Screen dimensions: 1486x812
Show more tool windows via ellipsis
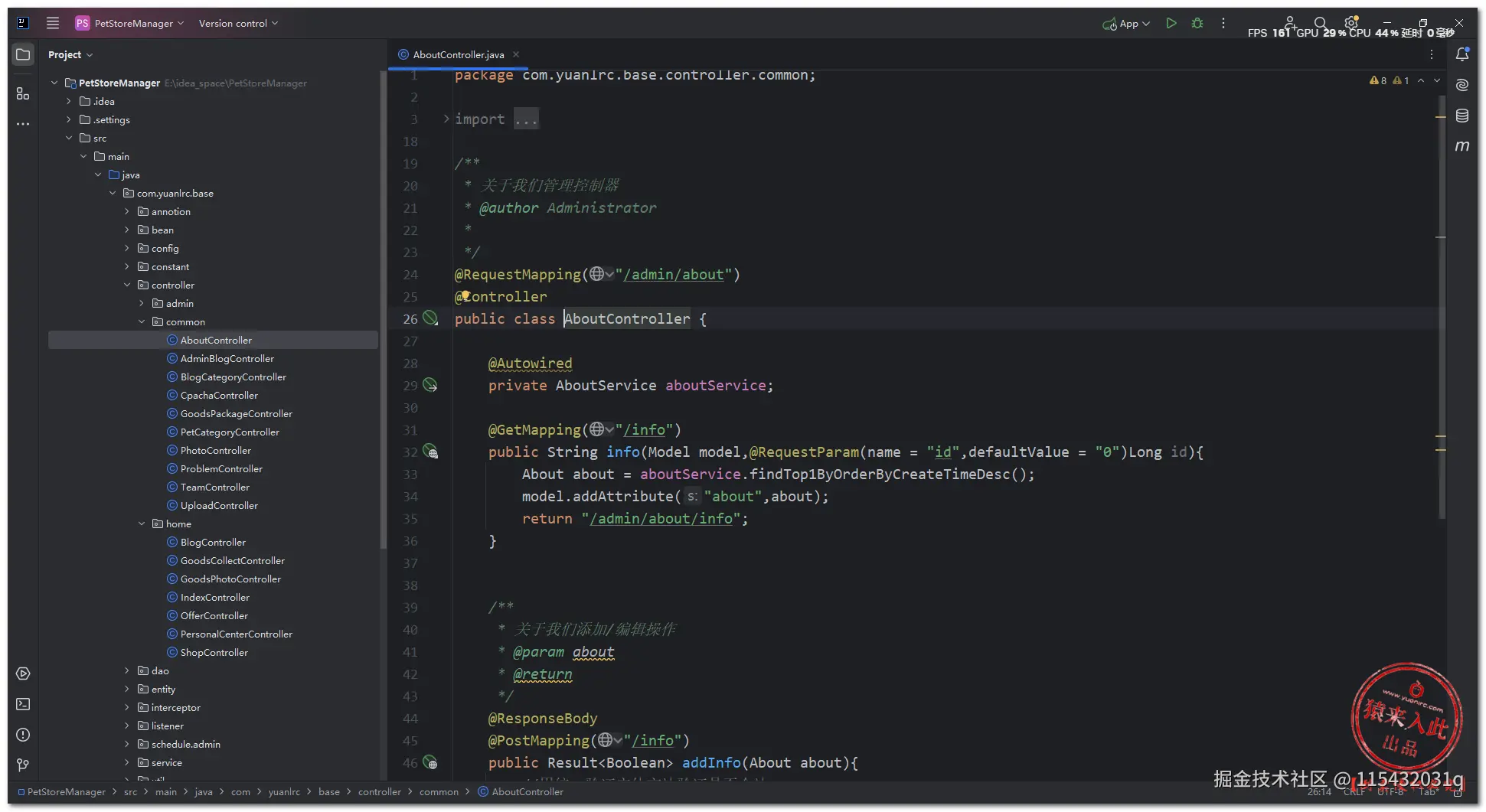click(x=23, y=123)
